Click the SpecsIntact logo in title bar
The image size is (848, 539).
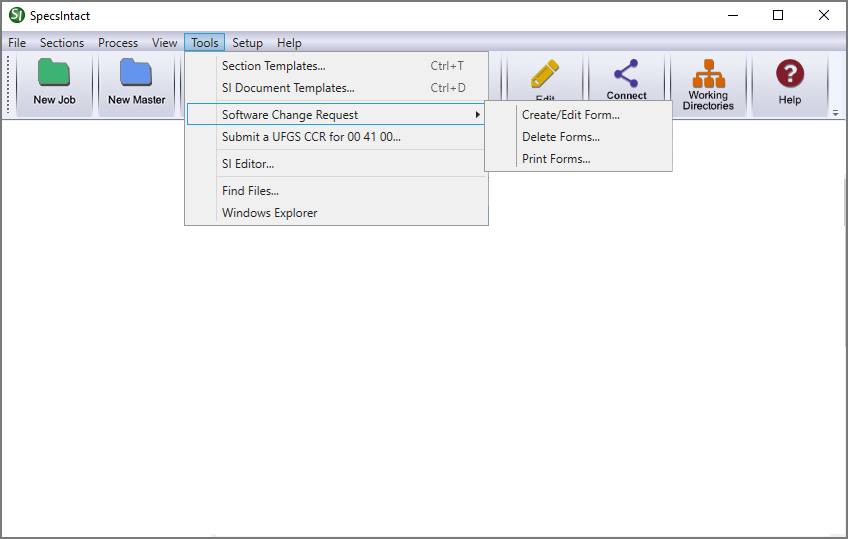click(17, 15)
